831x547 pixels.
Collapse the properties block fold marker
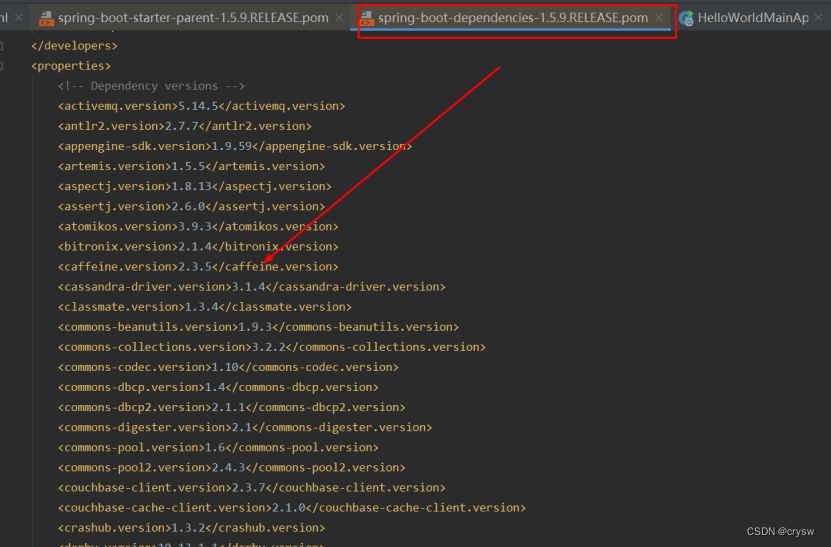2,66
